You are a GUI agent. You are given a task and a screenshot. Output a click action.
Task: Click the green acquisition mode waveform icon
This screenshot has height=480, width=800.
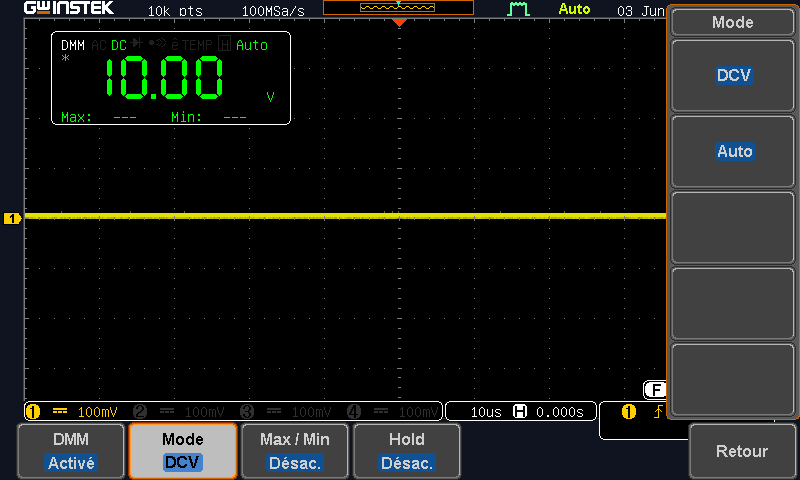pyautogui.click(x=518, y=9)
